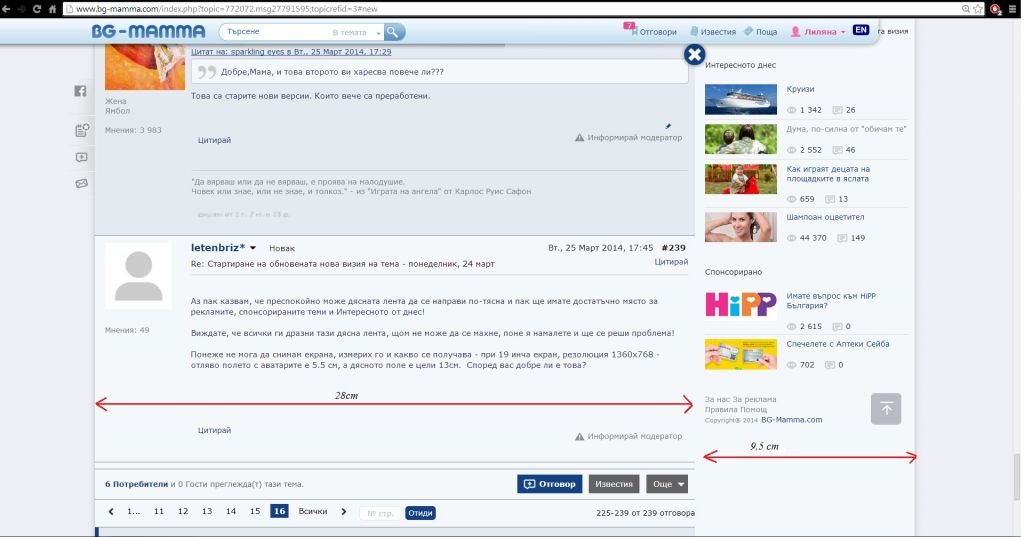Click the browser reload icon

click(x=37, y=9)
